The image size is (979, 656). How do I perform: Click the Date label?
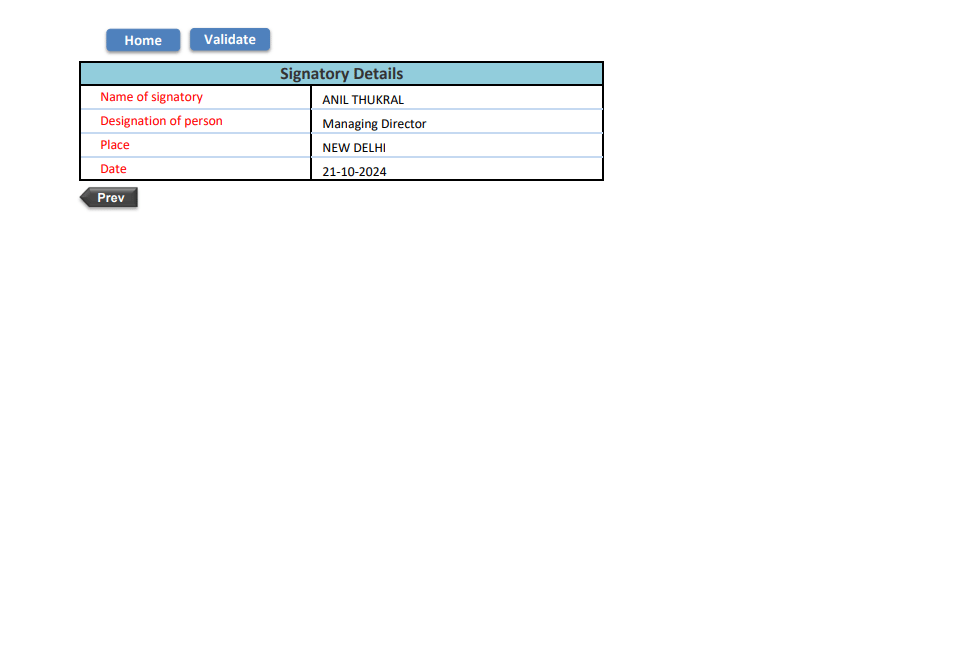[x=113, y=169]
